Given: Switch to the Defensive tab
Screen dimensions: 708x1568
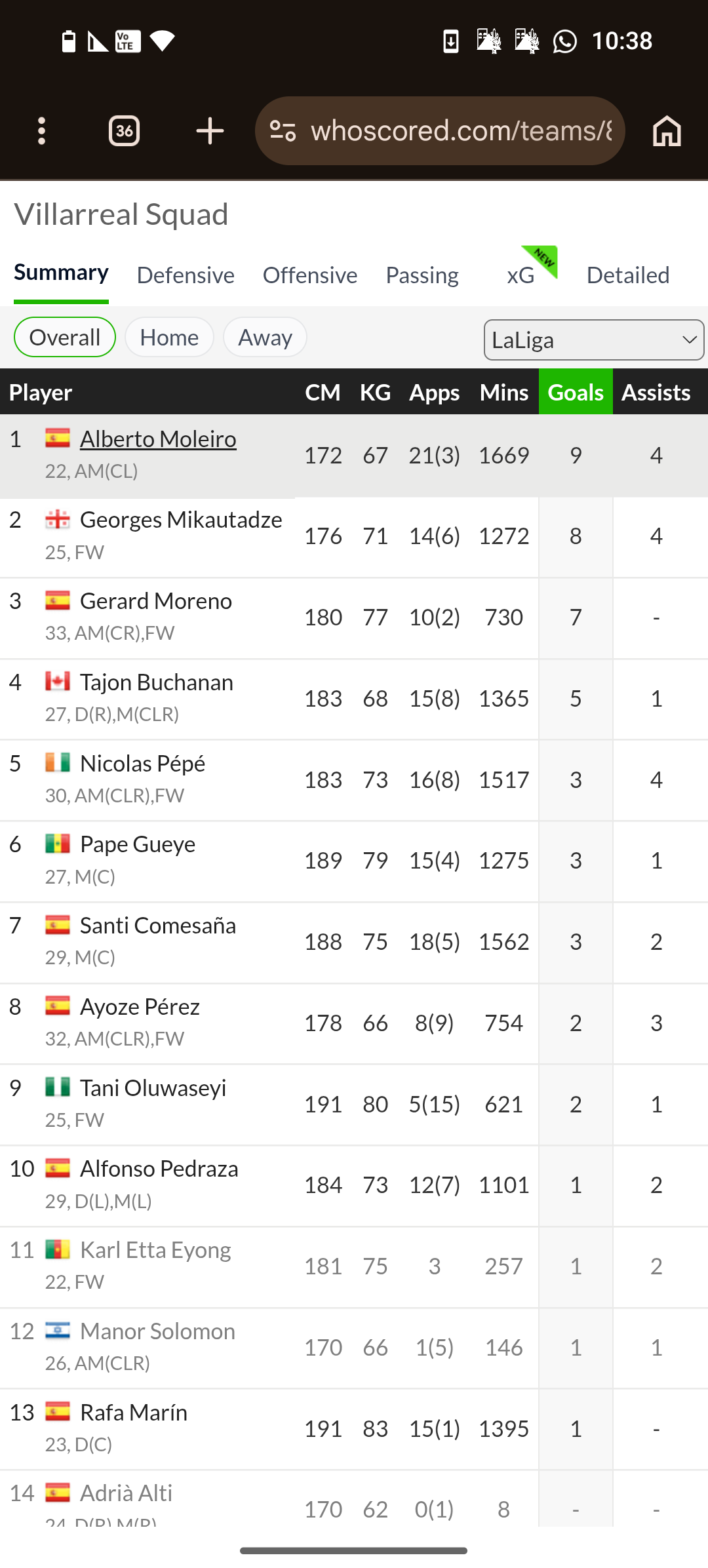Looking at the screenshot, I should tap(186, 275).
